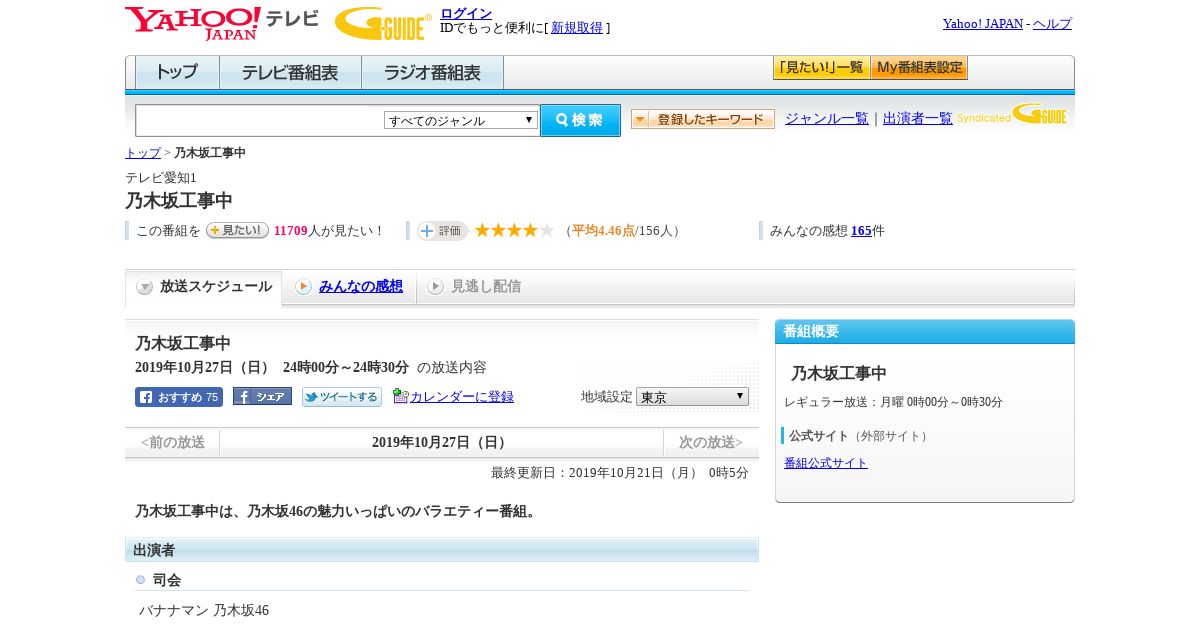Click the Syndicated G-Guide logo
The height and width of the screenshot is (630, 1200).
point(1012,114)
